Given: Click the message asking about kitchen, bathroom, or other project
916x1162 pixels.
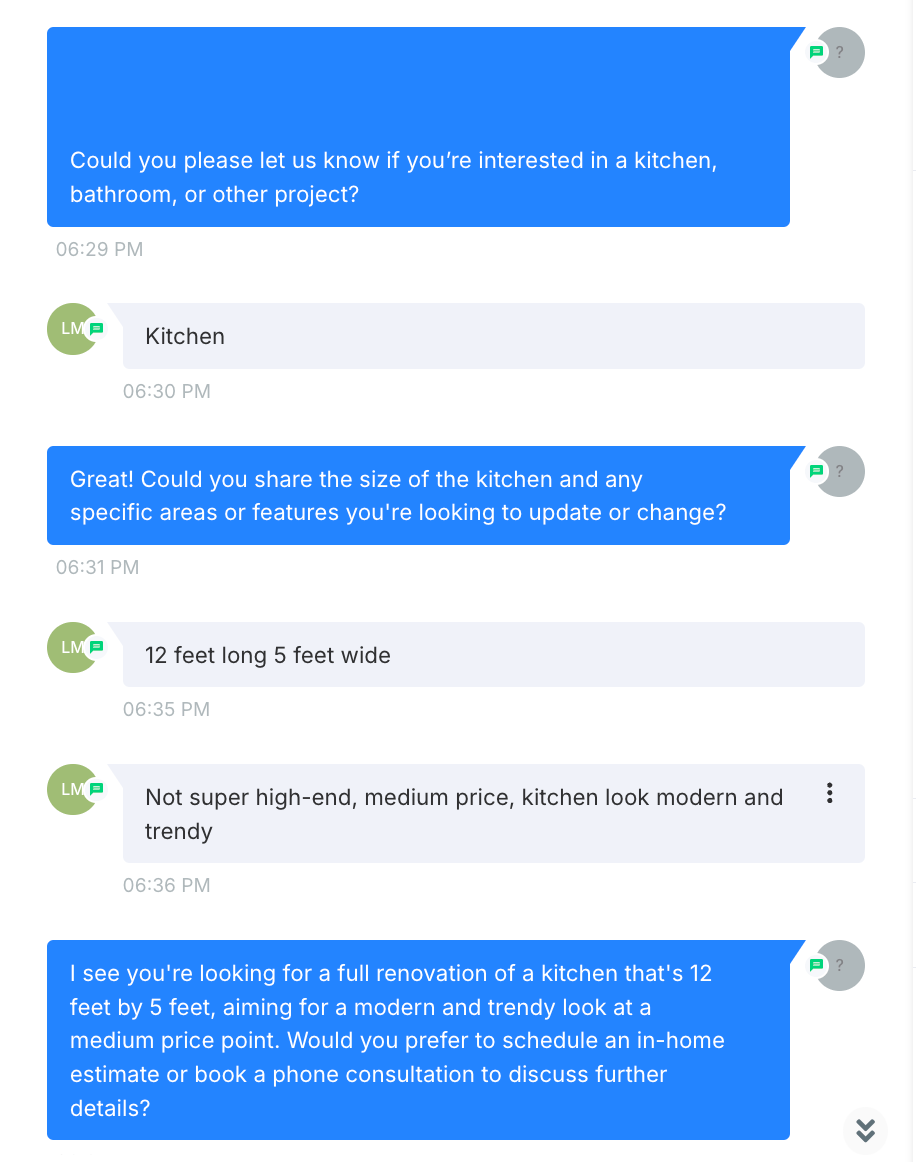Looking at the screenshot, I should coord(419,127).
